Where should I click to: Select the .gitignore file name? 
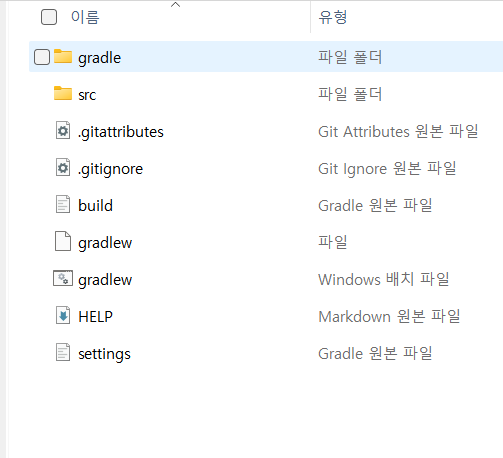point(110,169)
